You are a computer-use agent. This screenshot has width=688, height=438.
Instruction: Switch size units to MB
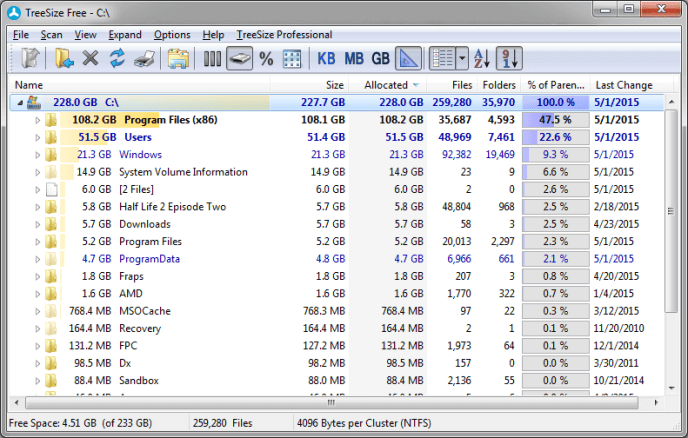(x=354, y=59)
